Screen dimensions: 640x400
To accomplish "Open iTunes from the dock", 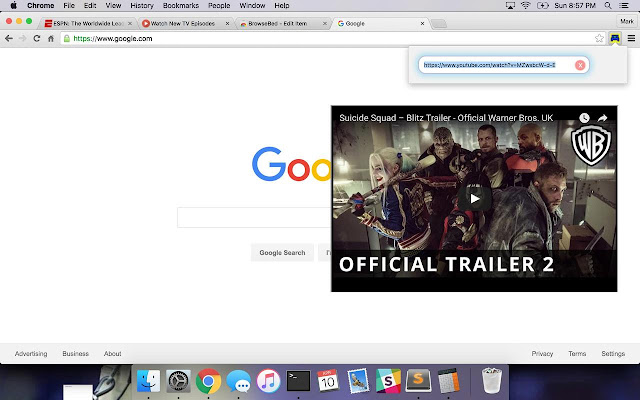I will click(x=268, y=380).
